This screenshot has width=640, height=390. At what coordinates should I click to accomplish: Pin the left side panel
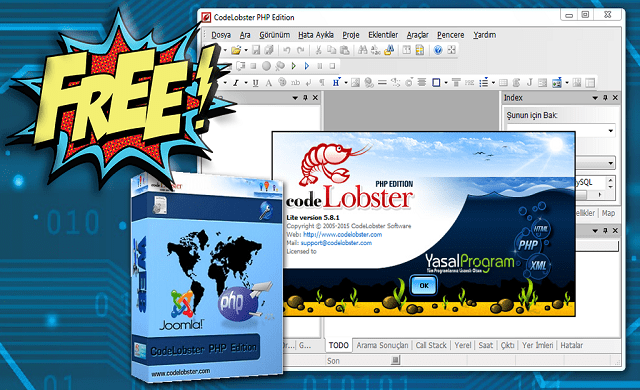(305, 98)
